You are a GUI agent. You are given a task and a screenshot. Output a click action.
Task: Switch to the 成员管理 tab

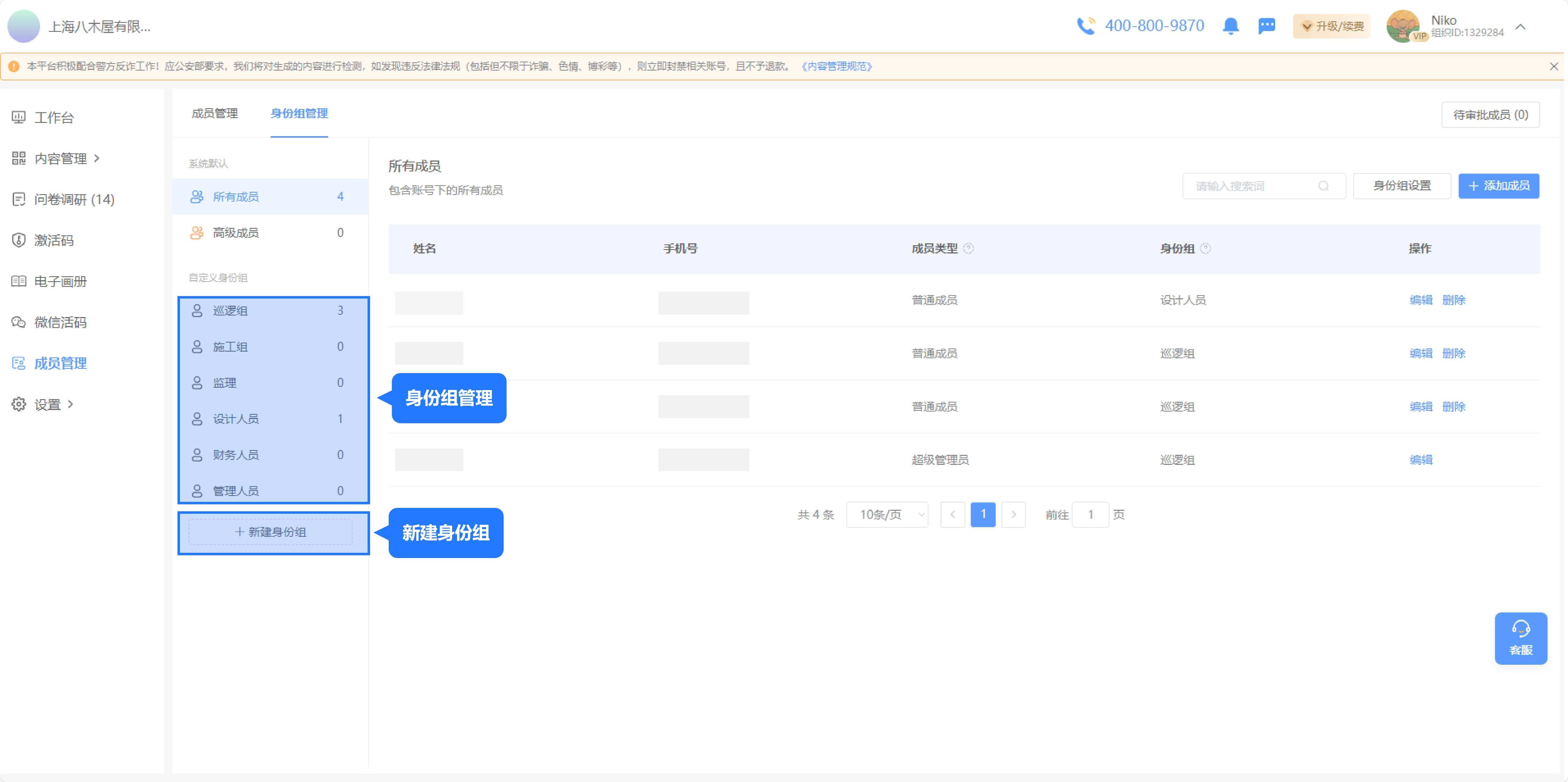coord(214,113)
